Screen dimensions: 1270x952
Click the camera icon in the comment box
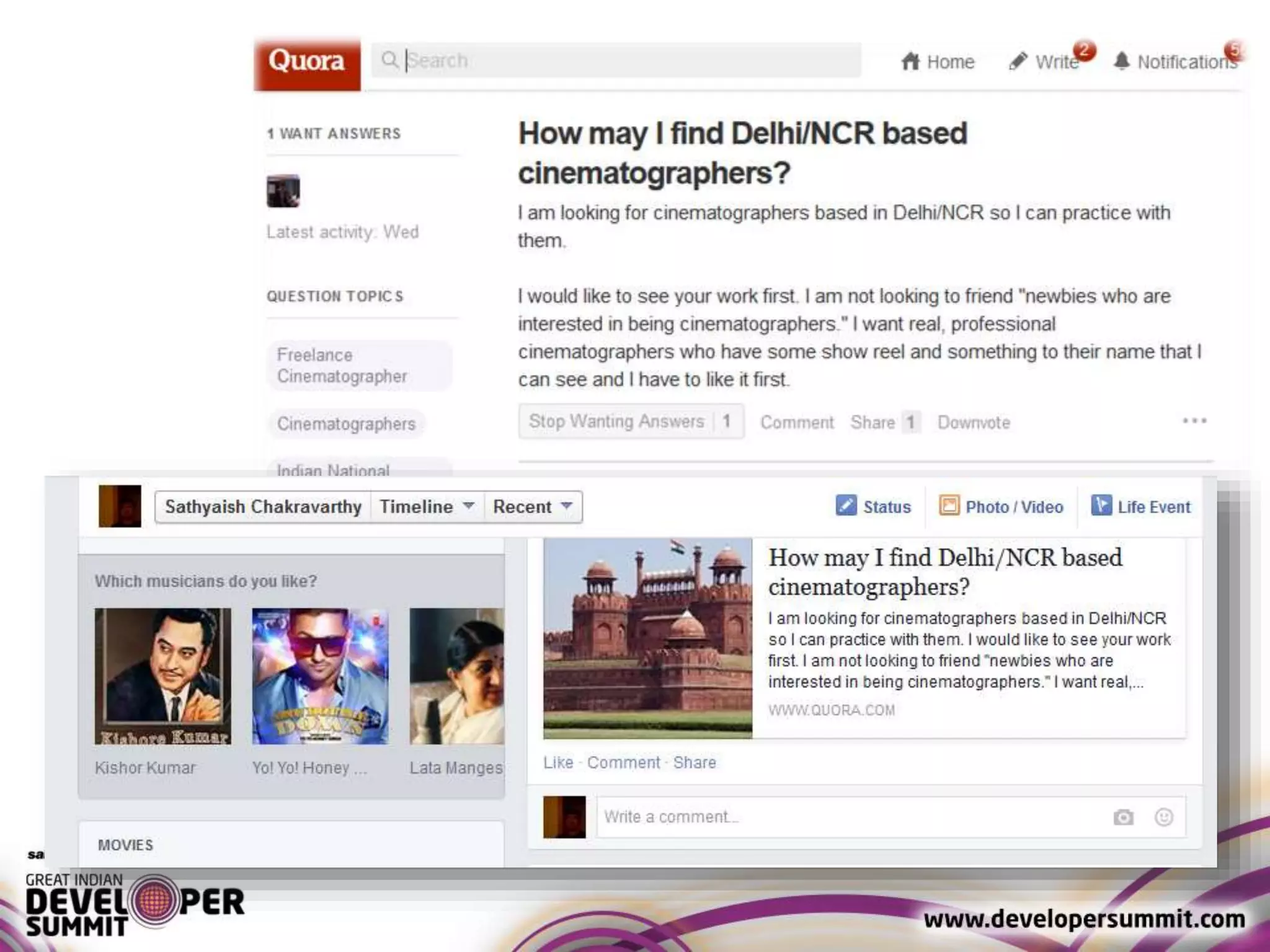[x=1123, y=818]
